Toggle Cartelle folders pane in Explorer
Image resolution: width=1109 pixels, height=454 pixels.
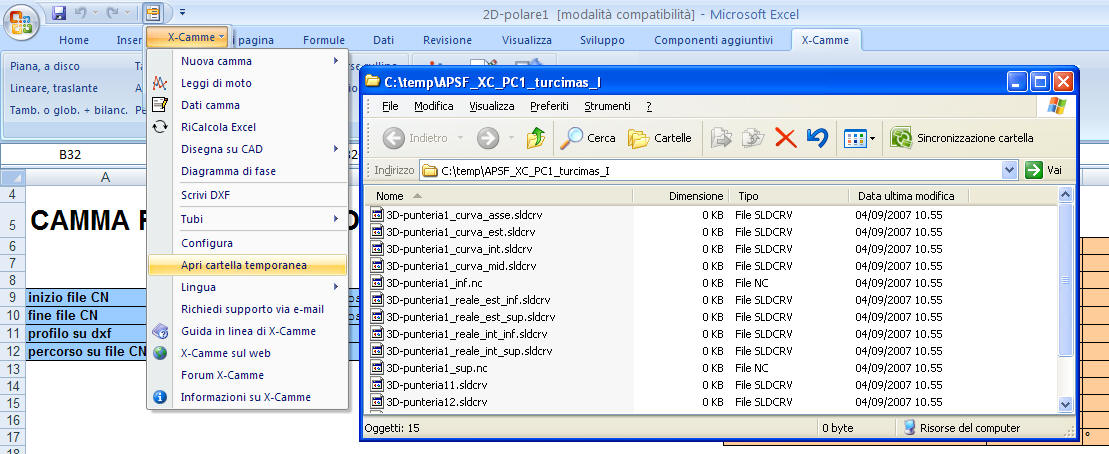coord(659,138)
